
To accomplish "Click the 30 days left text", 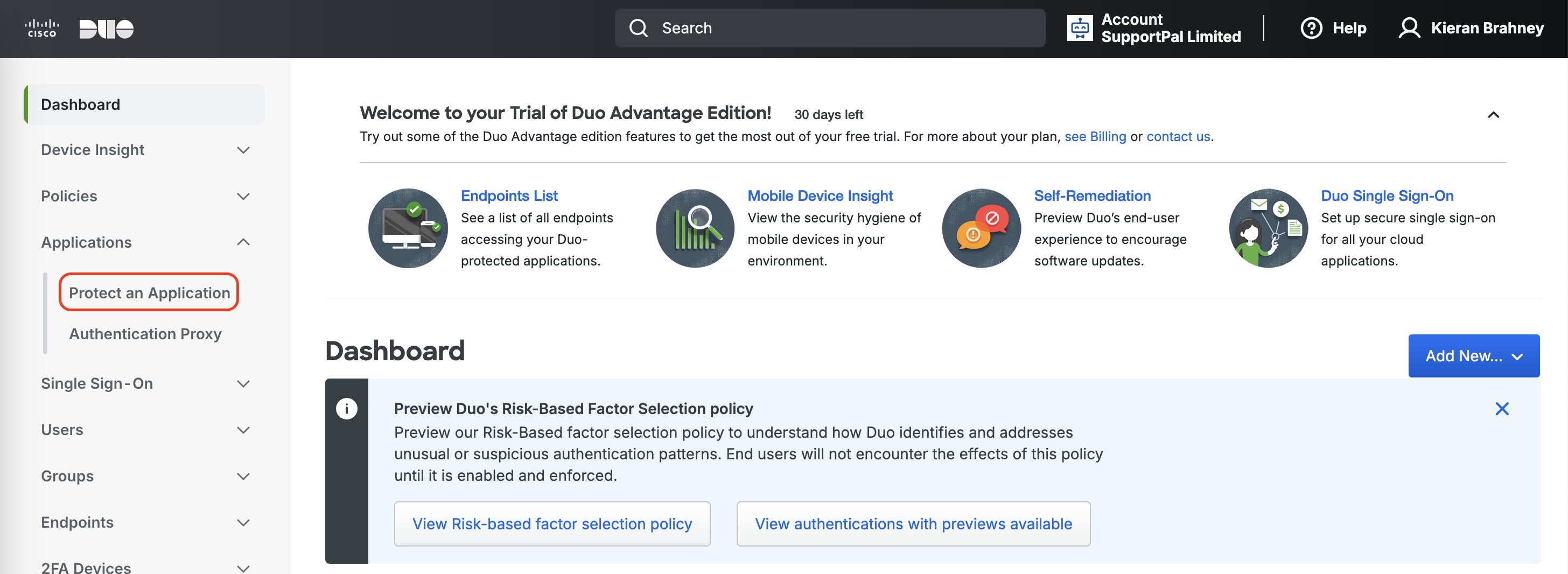I will 829,115.
